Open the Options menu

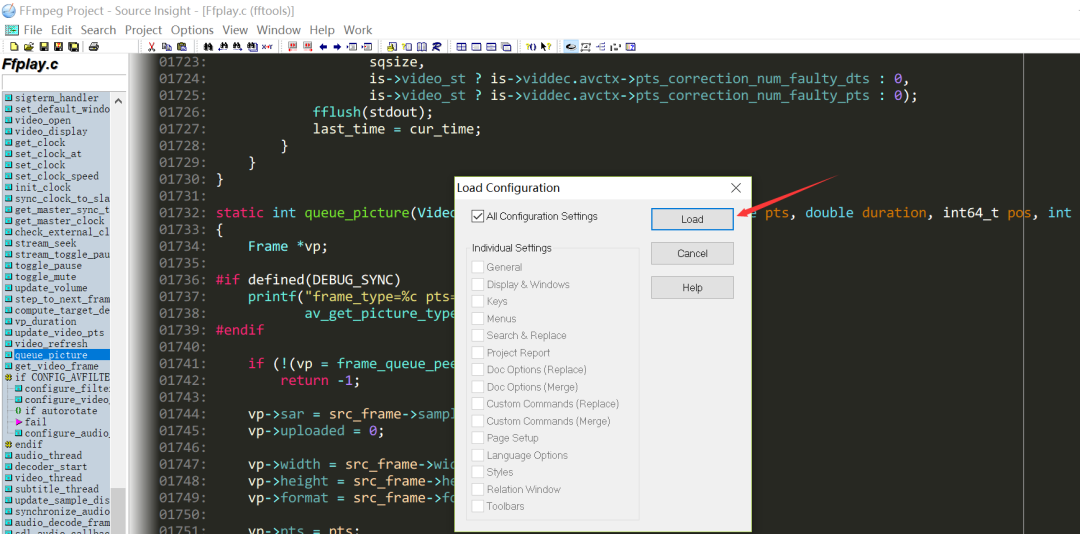pos(192,30)
